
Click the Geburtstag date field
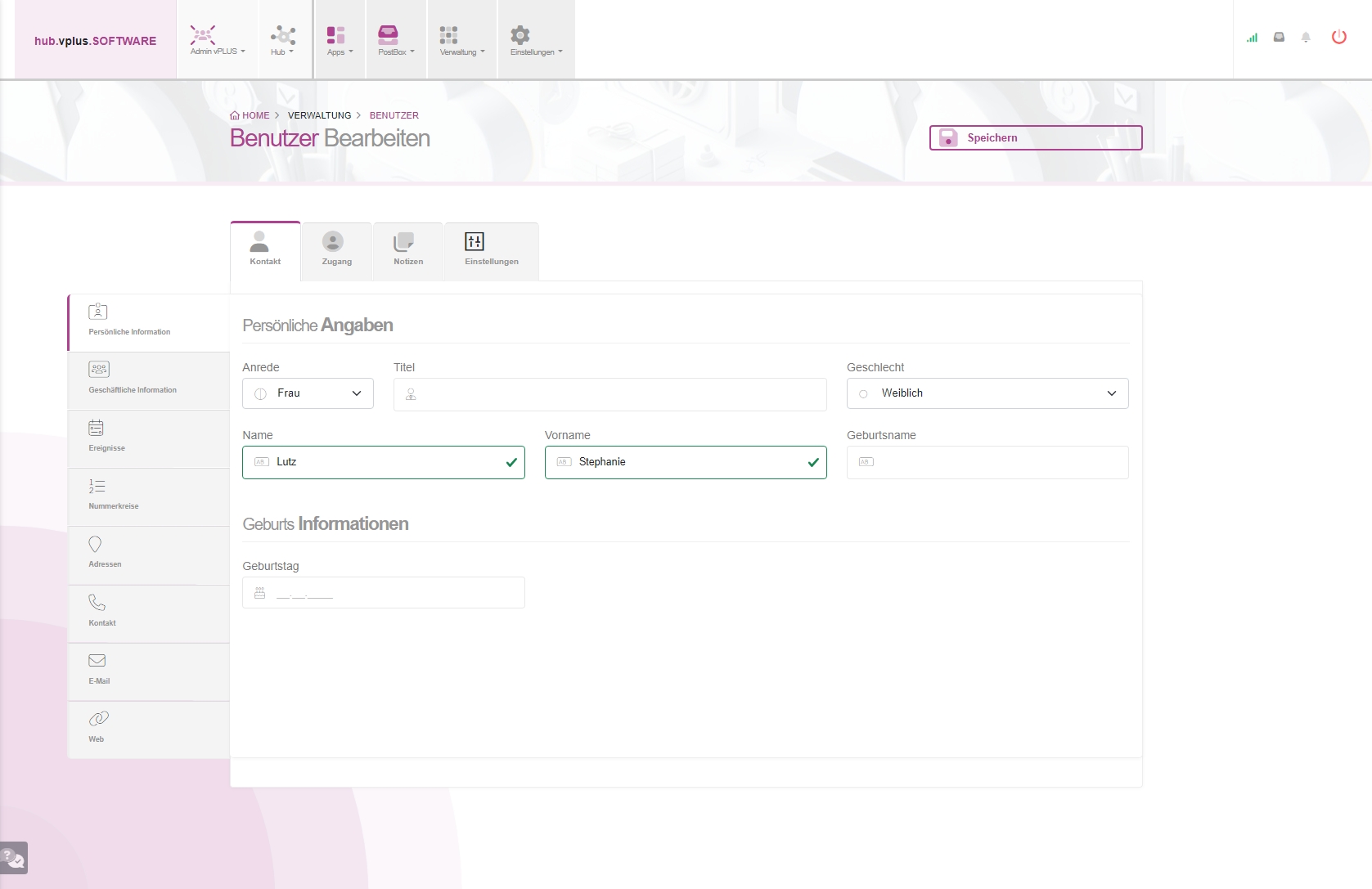[383, 593]
